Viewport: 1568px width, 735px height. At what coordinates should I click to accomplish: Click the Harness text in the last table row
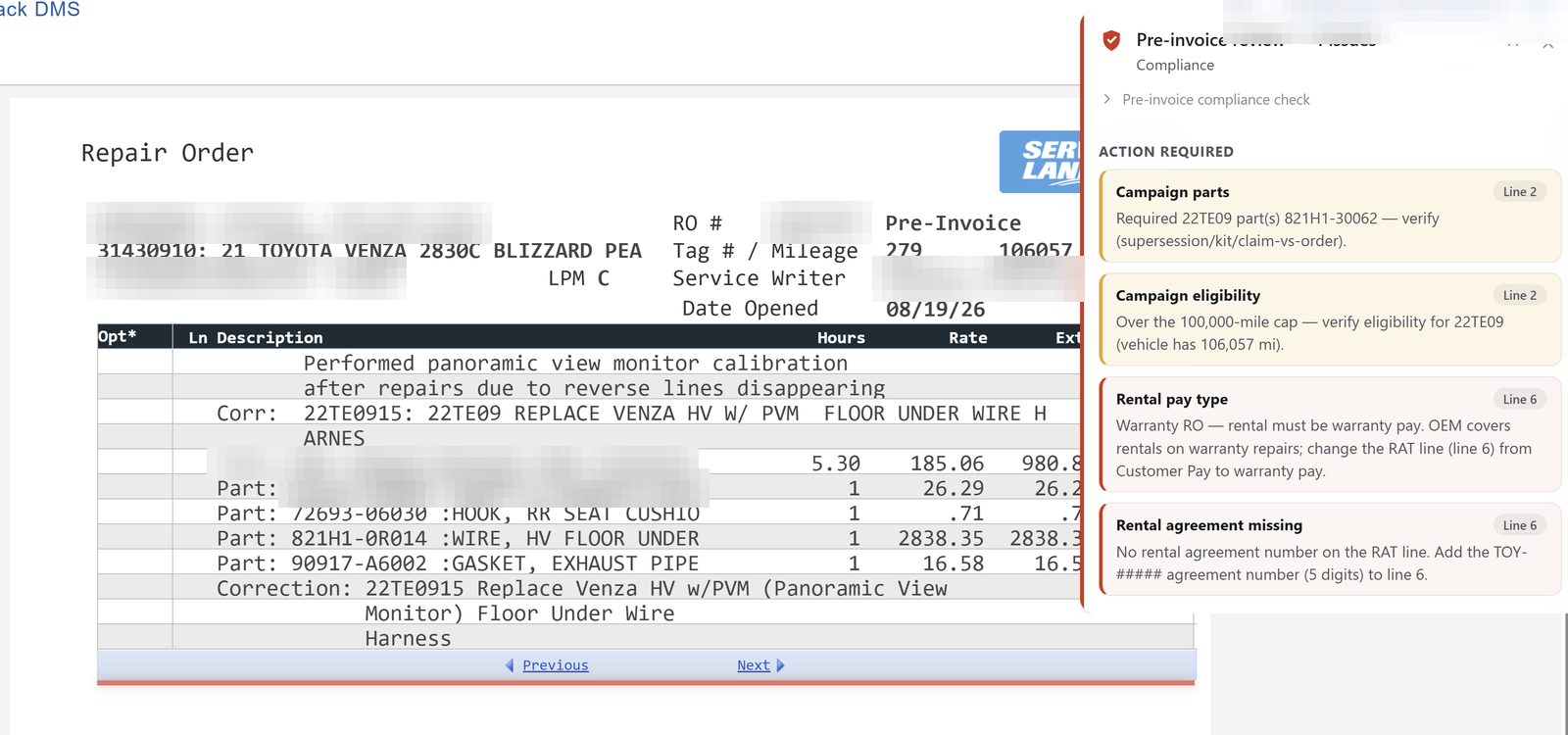tap(408, 639)
